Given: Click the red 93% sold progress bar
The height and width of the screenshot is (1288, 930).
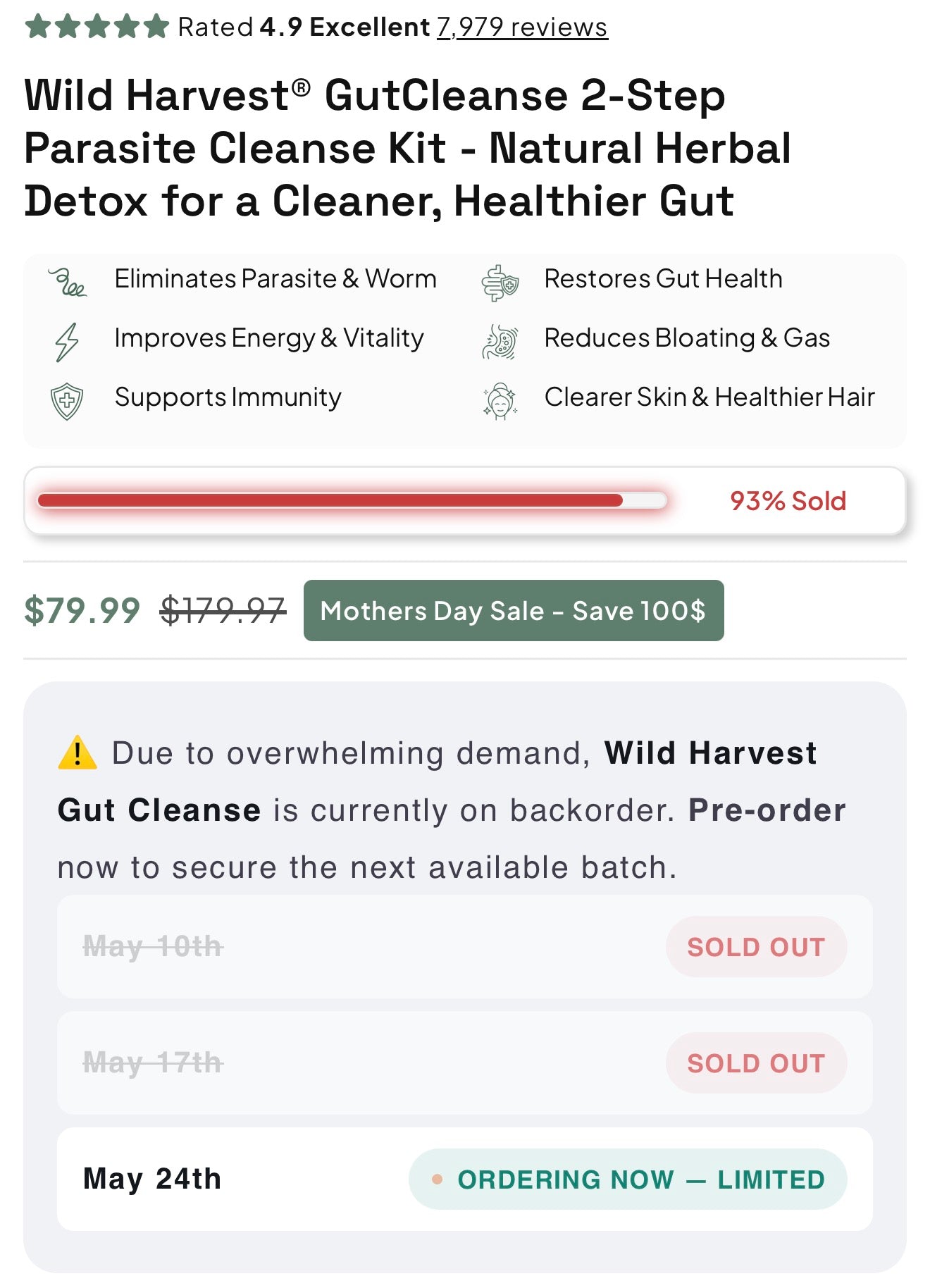Looking at the screenshot, I should (352, 500).
